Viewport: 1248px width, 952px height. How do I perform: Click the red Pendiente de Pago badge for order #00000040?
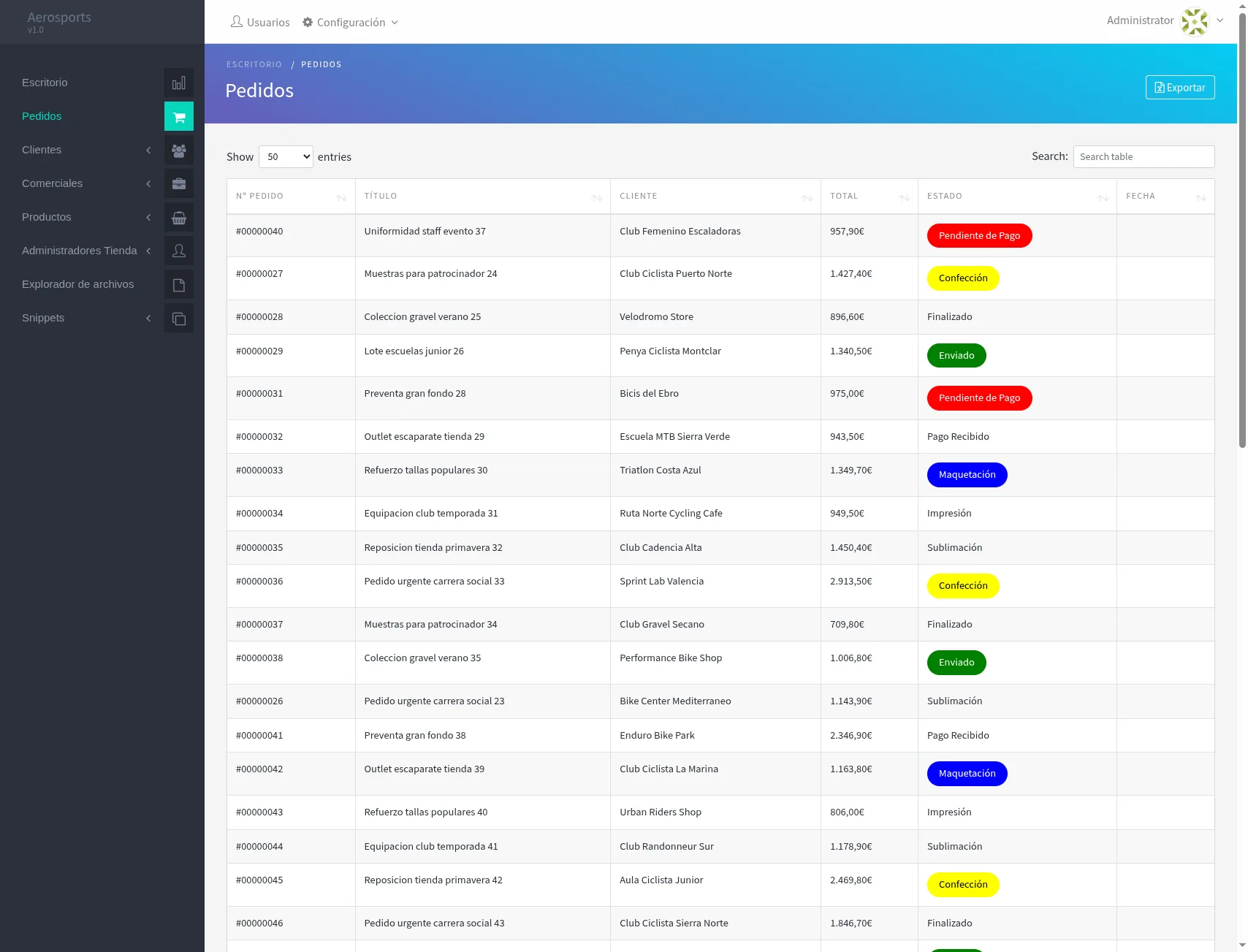pos(979,235)
